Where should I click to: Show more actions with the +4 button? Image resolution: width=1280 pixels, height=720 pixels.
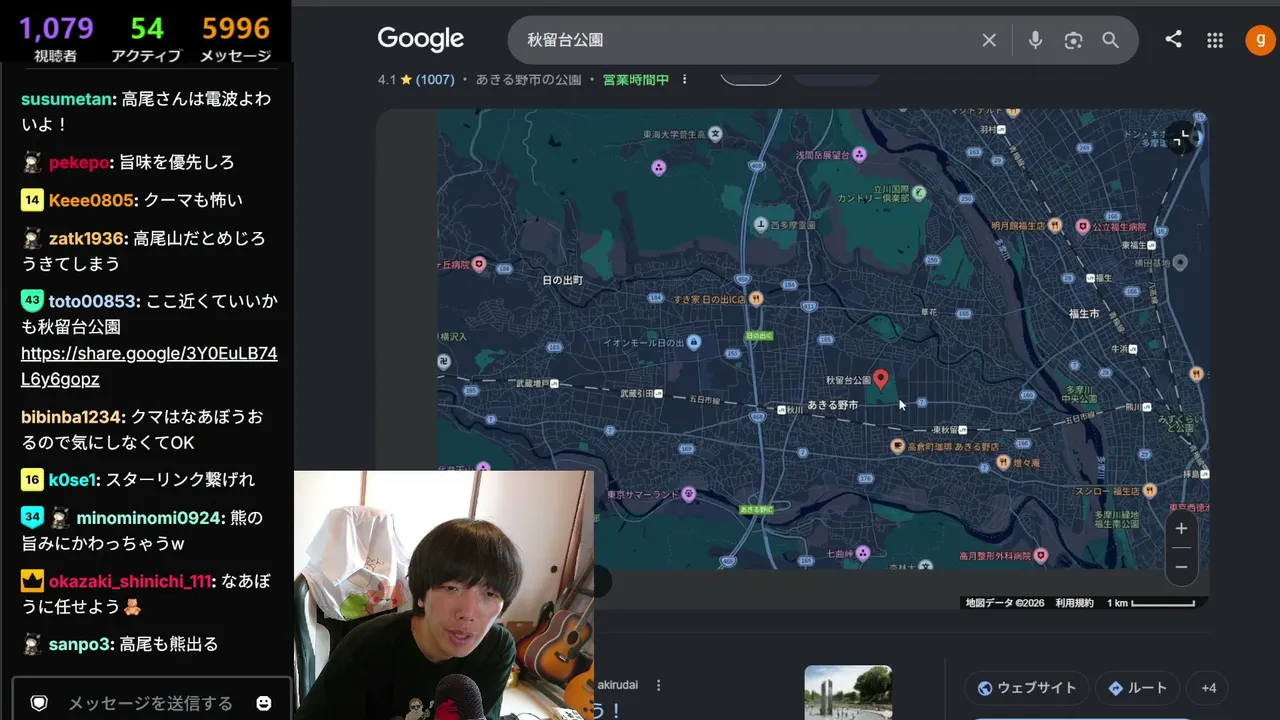click(x=1209, y=688)
